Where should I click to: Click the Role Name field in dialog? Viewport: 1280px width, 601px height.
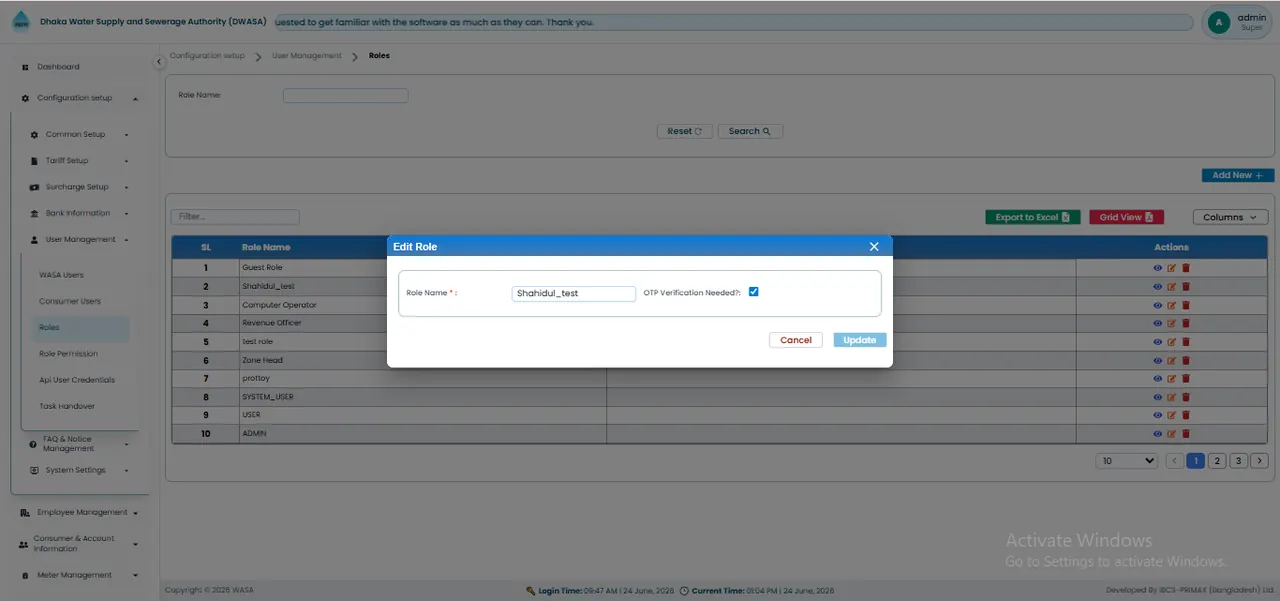(x=574, y=293)
